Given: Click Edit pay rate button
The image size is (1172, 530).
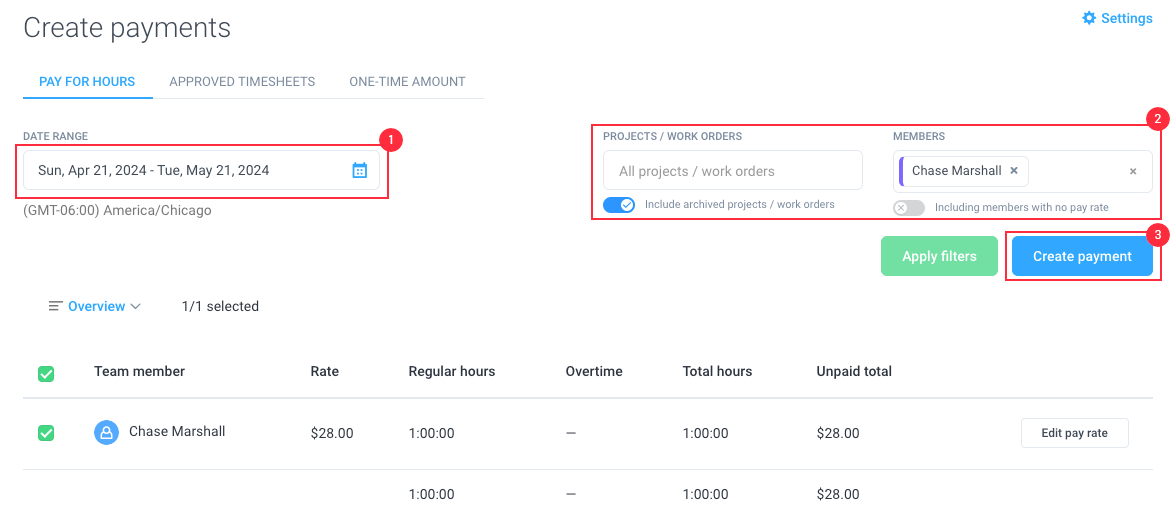Looking at the screenshot, I should (1074, 433).
